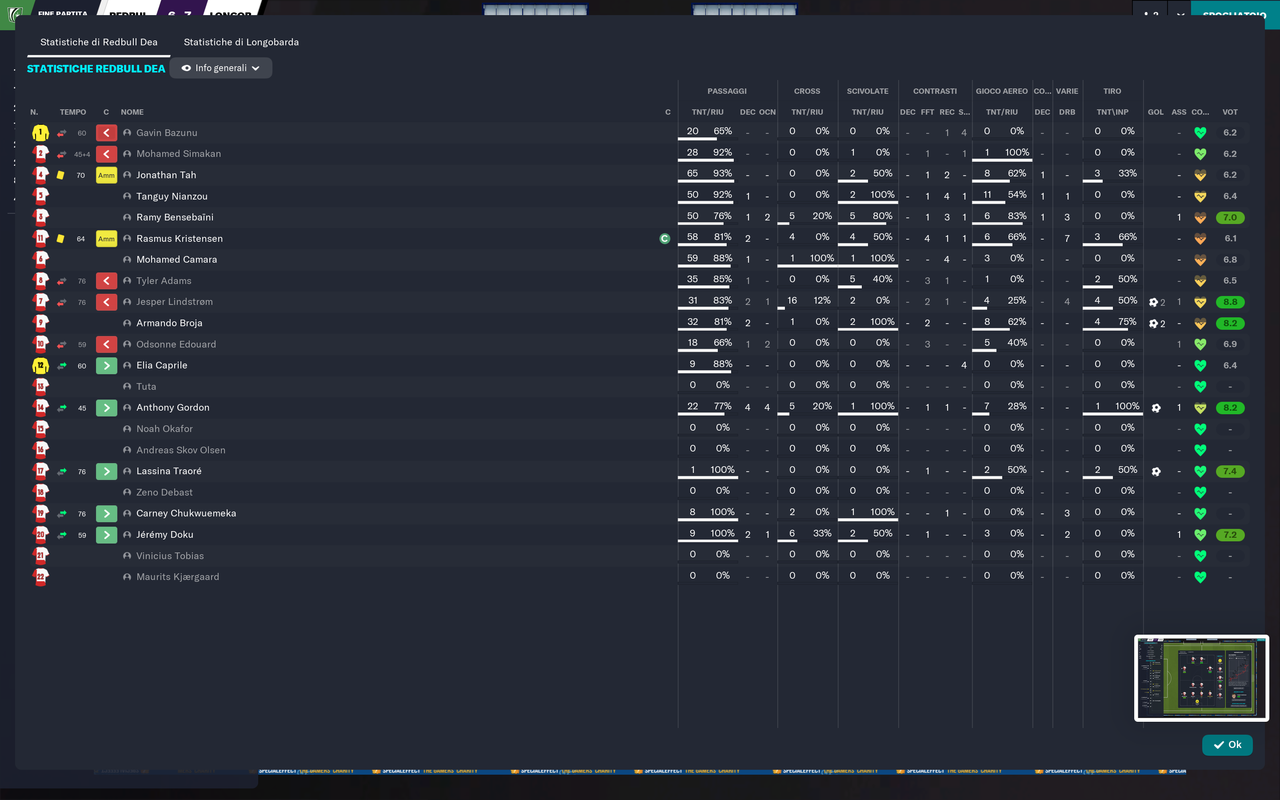The image size is (1280, 800).
Task: Click the green substituted-on box for Lassina Traoré
Action: (107, 471)
